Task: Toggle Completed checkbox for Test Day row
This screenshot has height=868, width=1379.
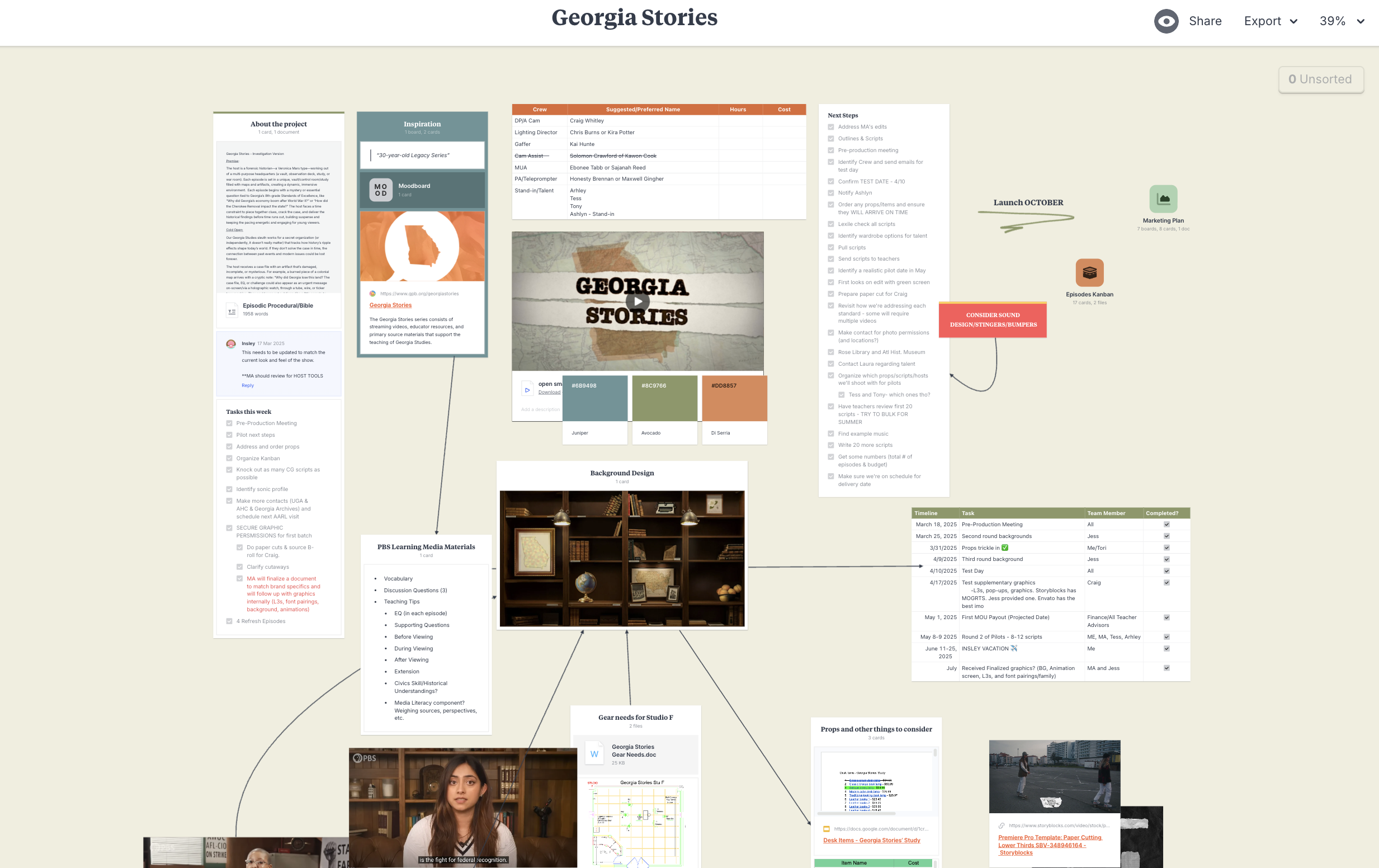Action: coord(1167,570)
